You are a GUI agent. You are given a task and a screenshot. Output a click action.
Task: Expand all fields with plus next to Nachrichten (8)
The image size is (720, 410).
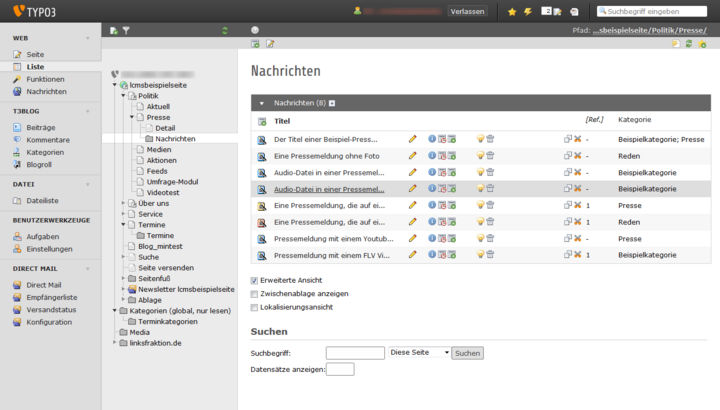pos(332,103)
